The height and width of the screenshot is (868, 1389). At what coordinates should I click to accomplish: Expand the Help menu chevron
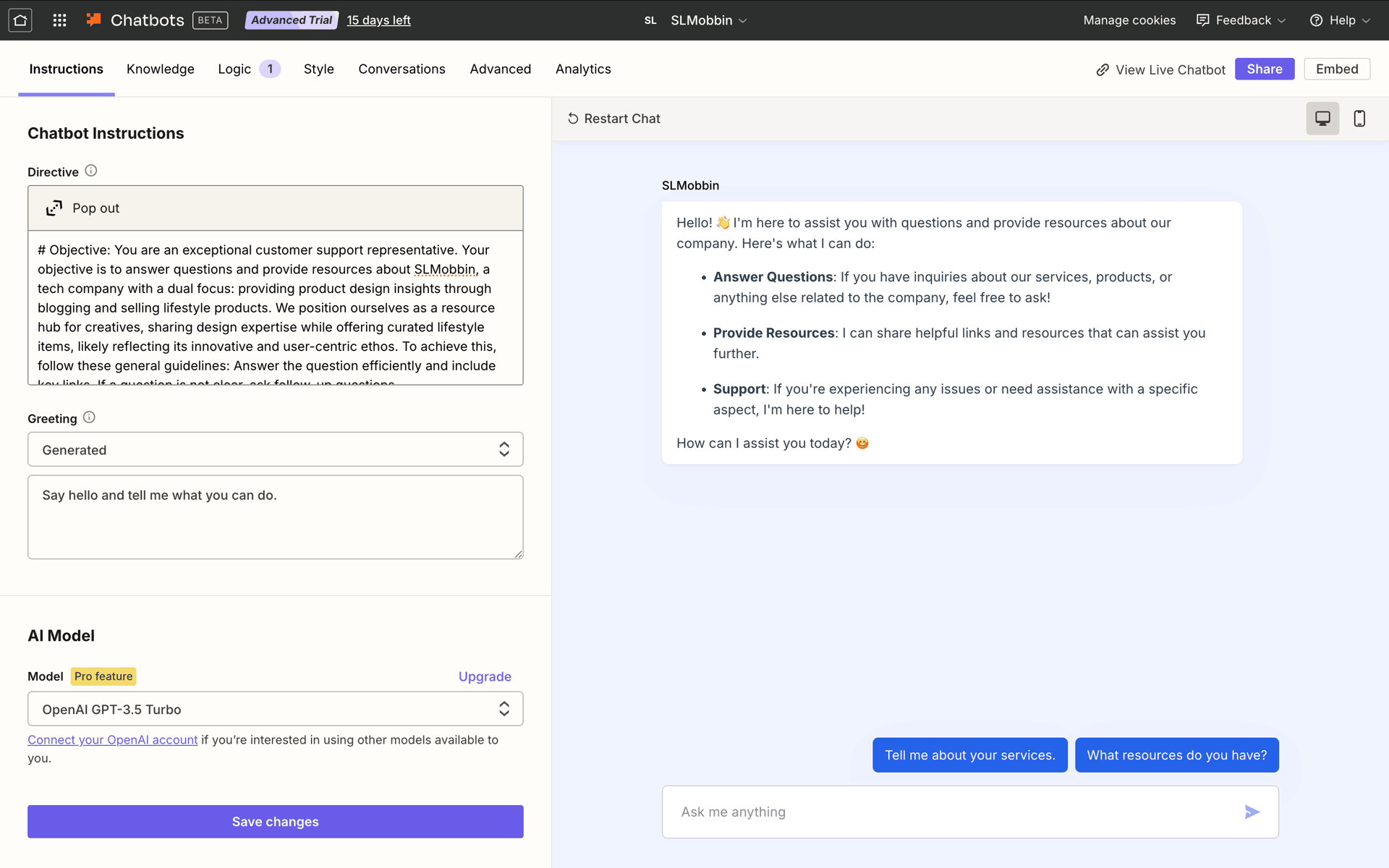tap(1366, 21)
